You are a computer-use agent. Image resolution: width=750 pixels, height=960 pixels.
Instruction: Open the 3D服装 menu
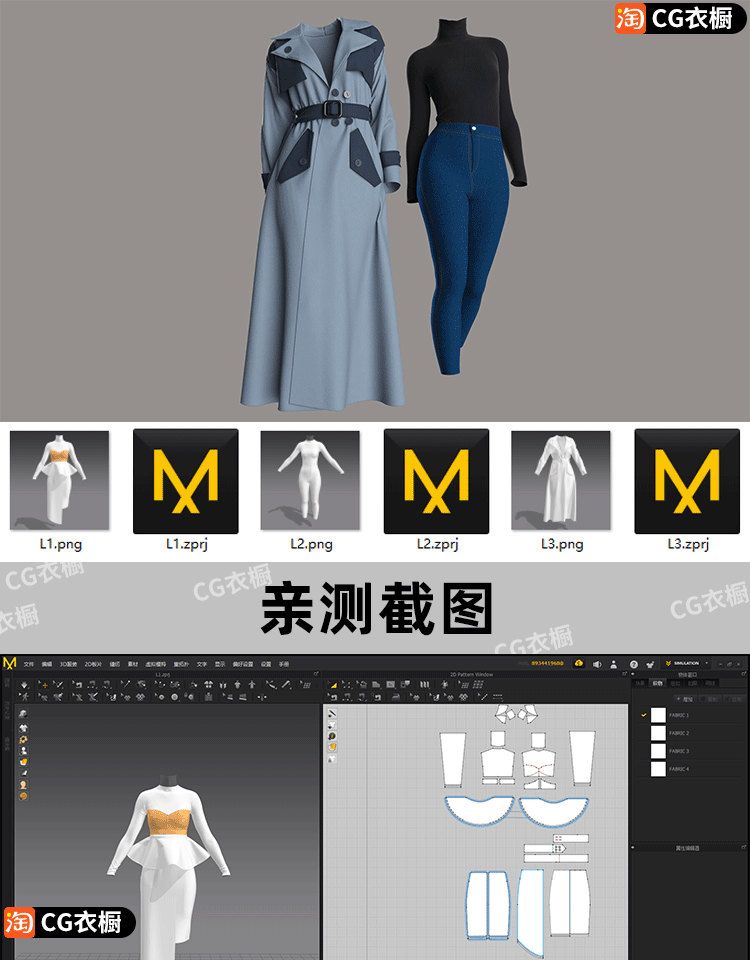click(x=67, y=663)
